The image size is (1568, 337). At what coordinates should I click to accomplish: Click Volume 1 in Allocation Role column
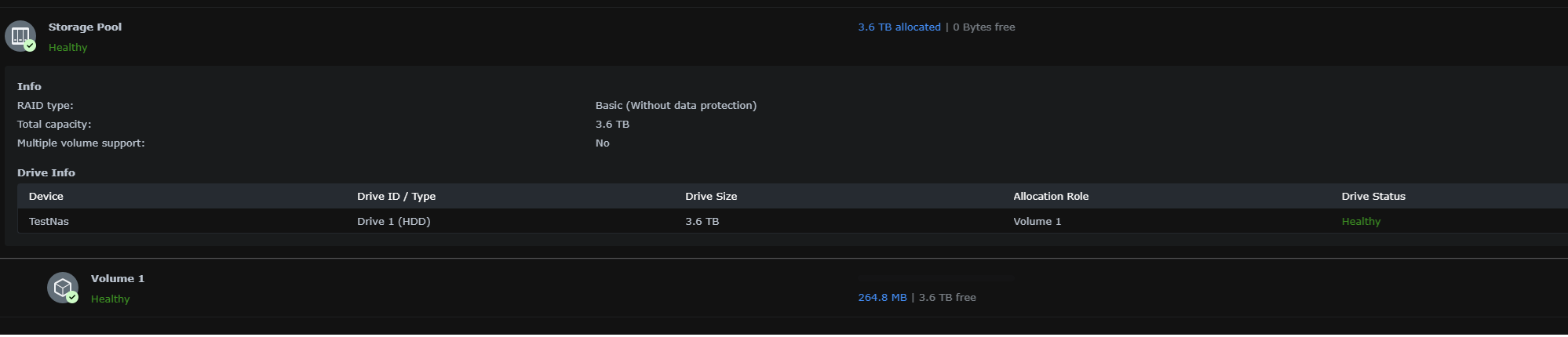point(1037,221)
